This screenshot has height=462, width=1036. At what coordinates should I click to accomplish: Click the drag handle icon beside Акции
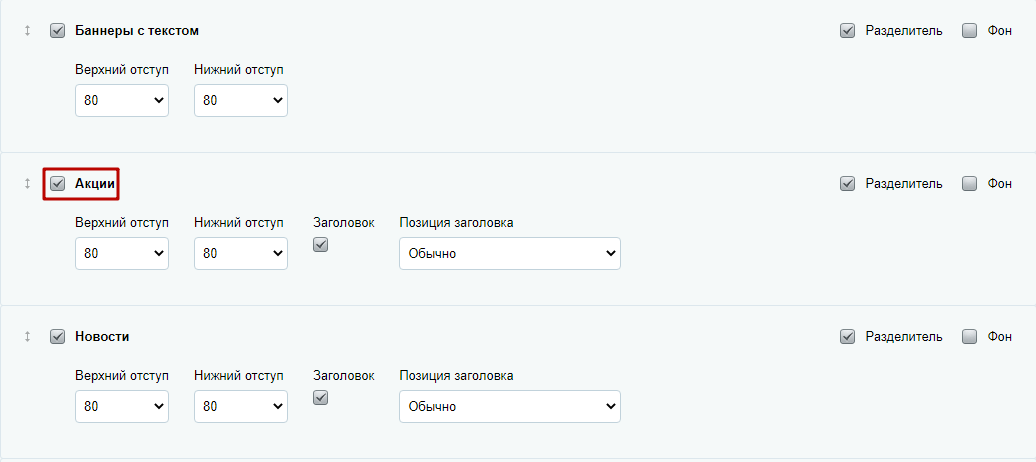(27, 184)
